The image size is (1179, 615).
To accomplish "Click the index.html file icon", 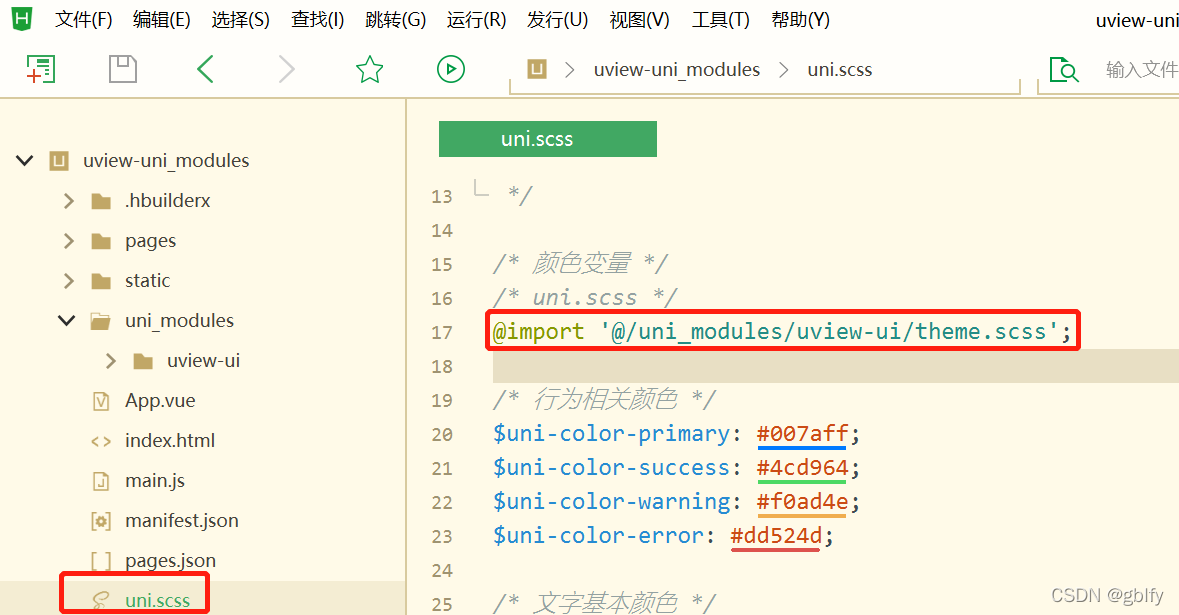I will tap(101, 441).
